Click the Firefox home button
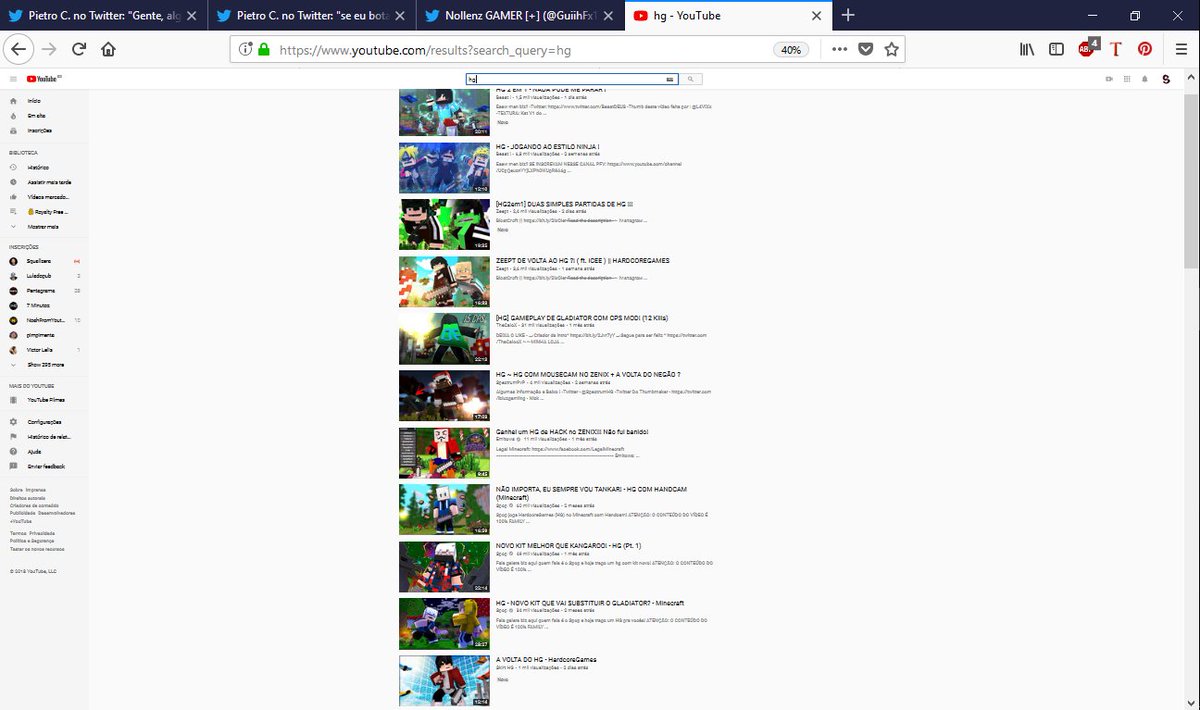This screenshot has height=710, width=1200. coord(108,49)
